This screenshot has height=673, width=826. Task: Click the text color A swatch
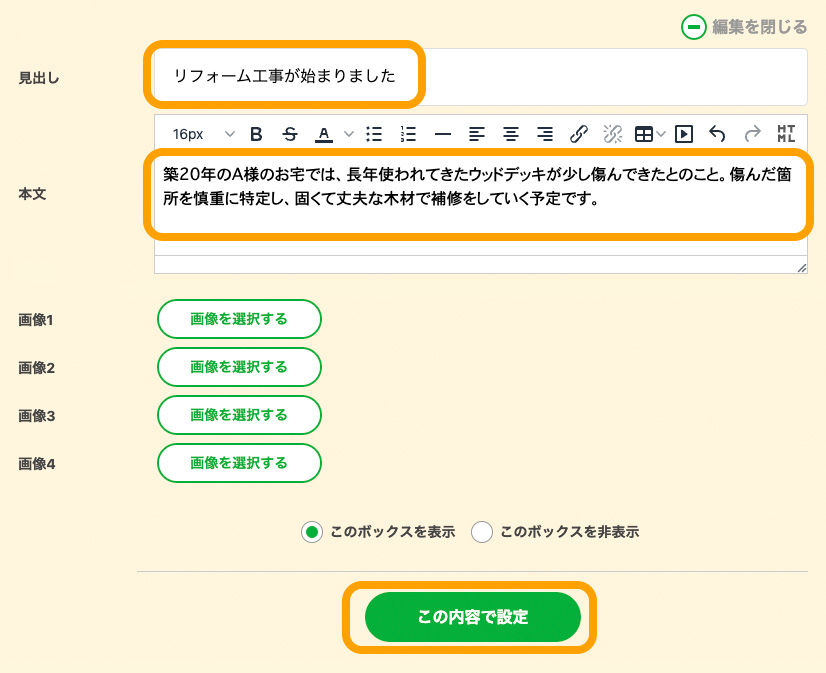[323, 134]
